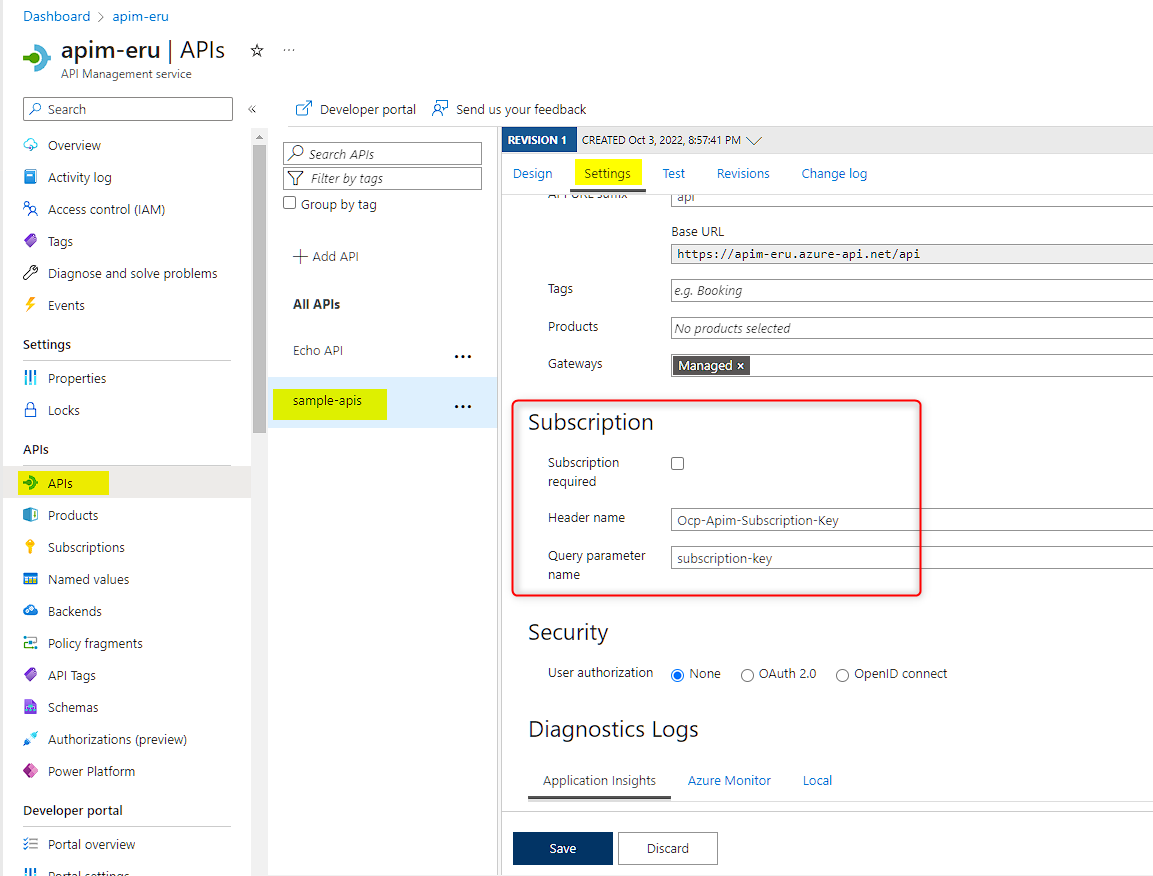Click the Developer portal external link icon
This screenshot has width=1153, height=876.
(x=304, y=109)
